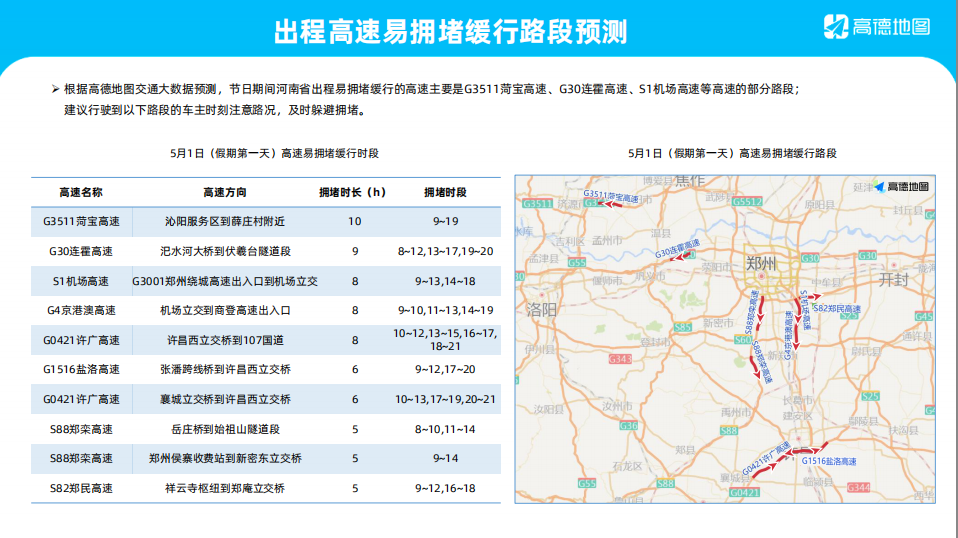The image size is (958, 538).
Task: Click the duration value 10 for G3511
Action: click(x=354, y=222)
